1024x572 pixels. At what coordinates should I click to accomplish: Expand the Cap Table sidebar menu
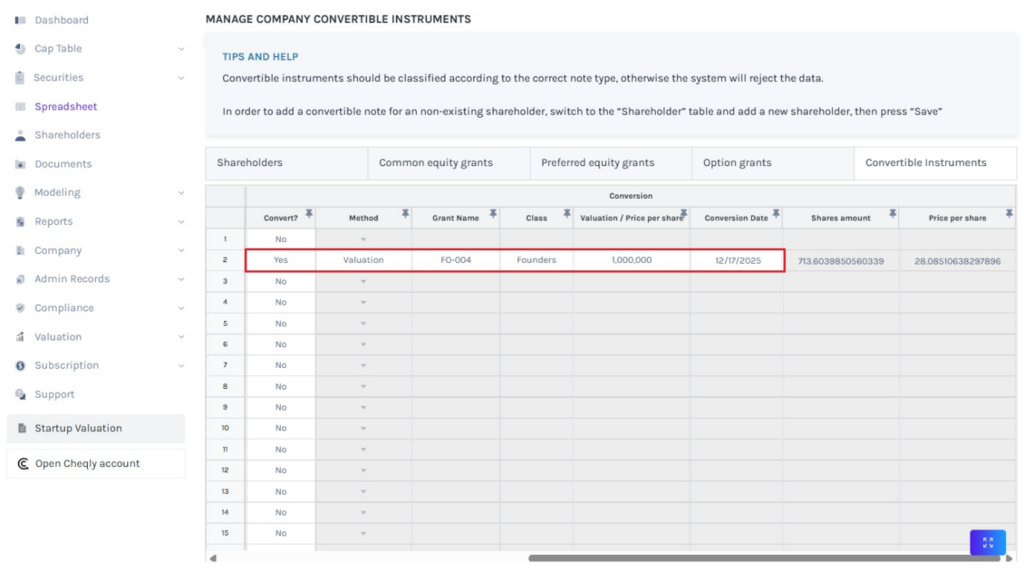coord(181,49)
